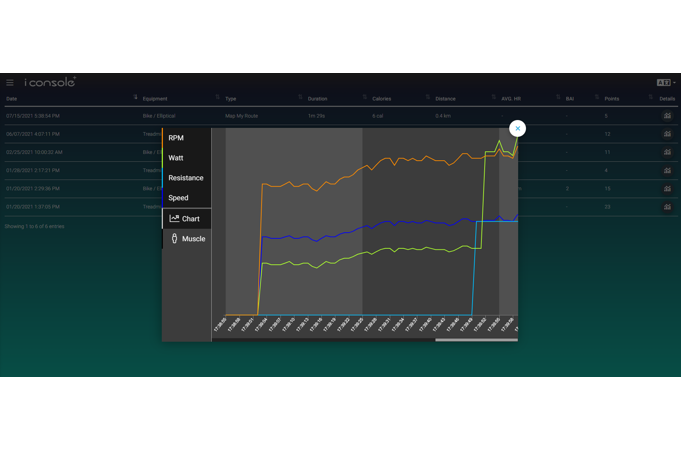Open the hamburger menu
This screenshot has width=681, height=450.
[10, 83]
